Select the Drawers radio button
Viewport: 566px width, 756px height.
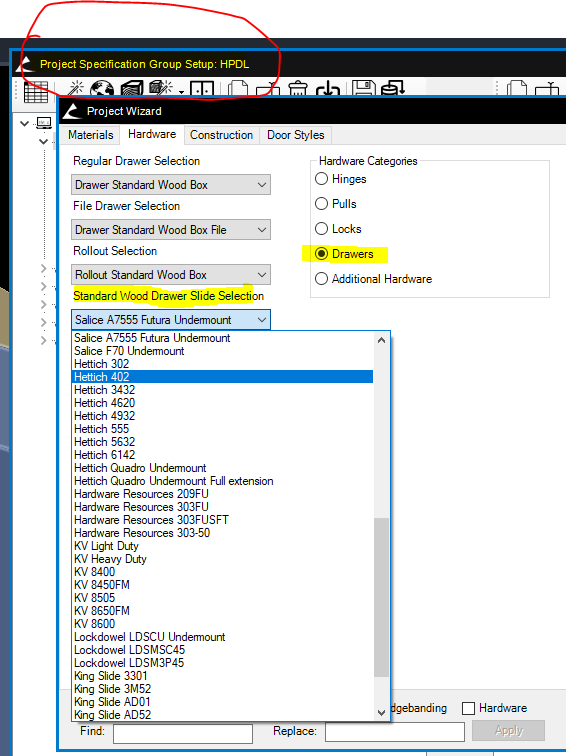[321, 254]
